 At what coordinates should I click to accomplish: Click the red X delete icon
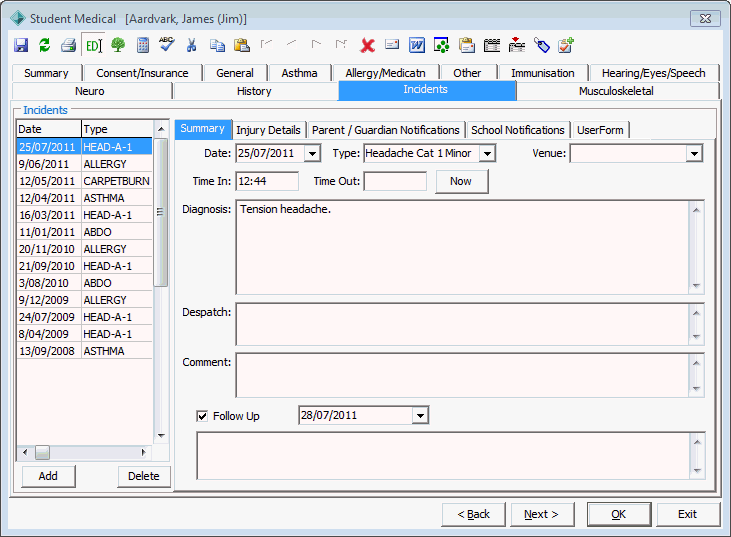point(367,45)
